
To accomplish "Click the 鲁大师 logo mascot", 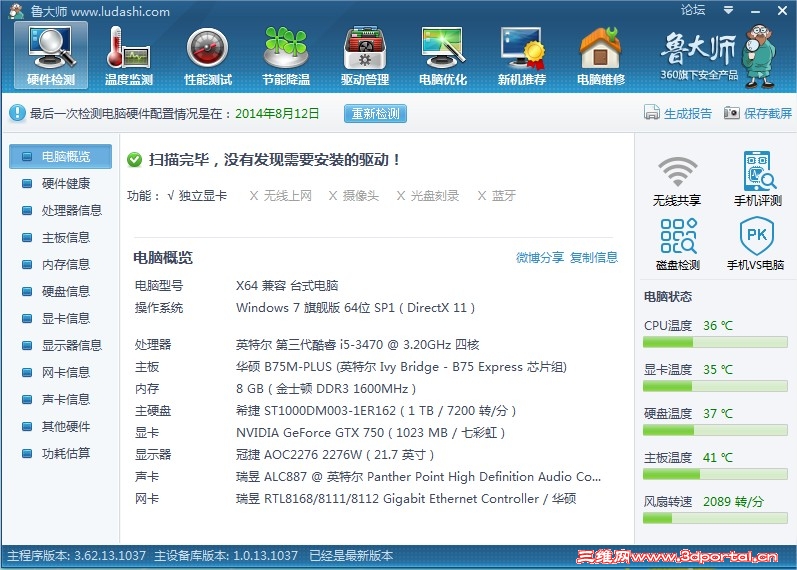I will 760,56.
